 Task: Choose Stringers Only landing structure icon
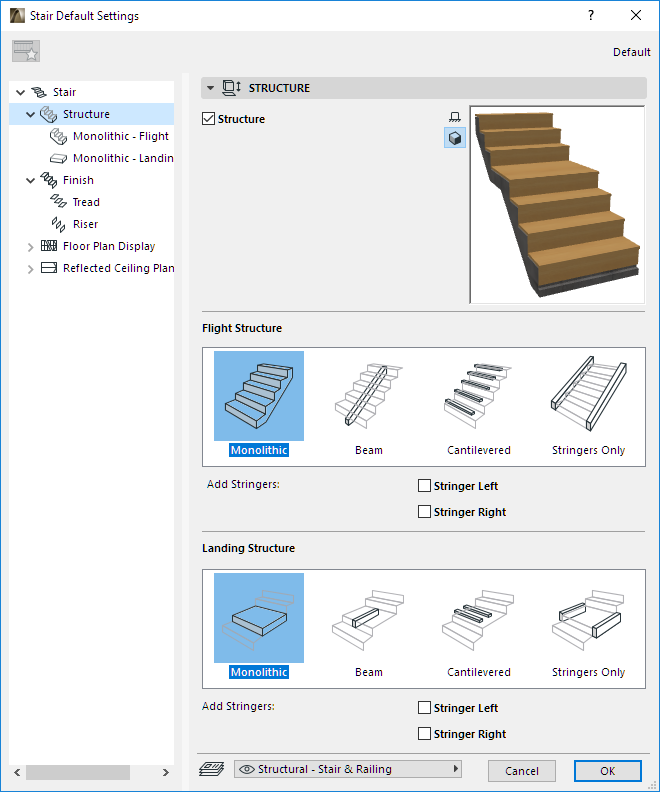tap(588, 618)
